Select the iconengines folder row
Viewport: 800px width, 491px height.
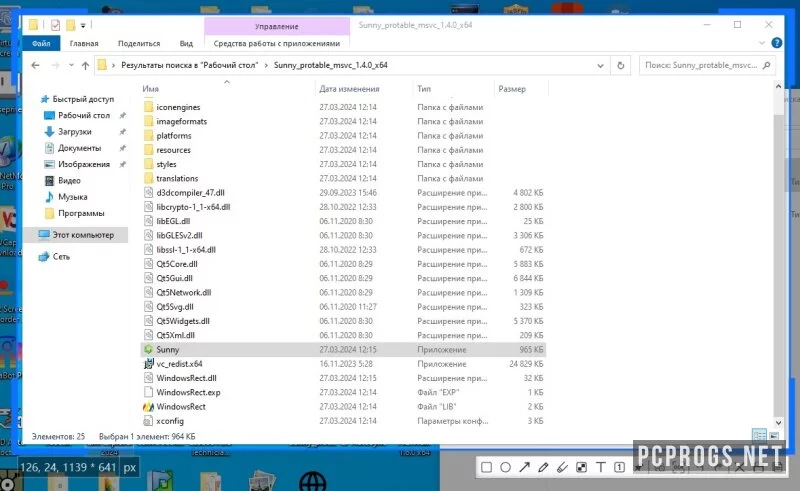coord(343,107)
